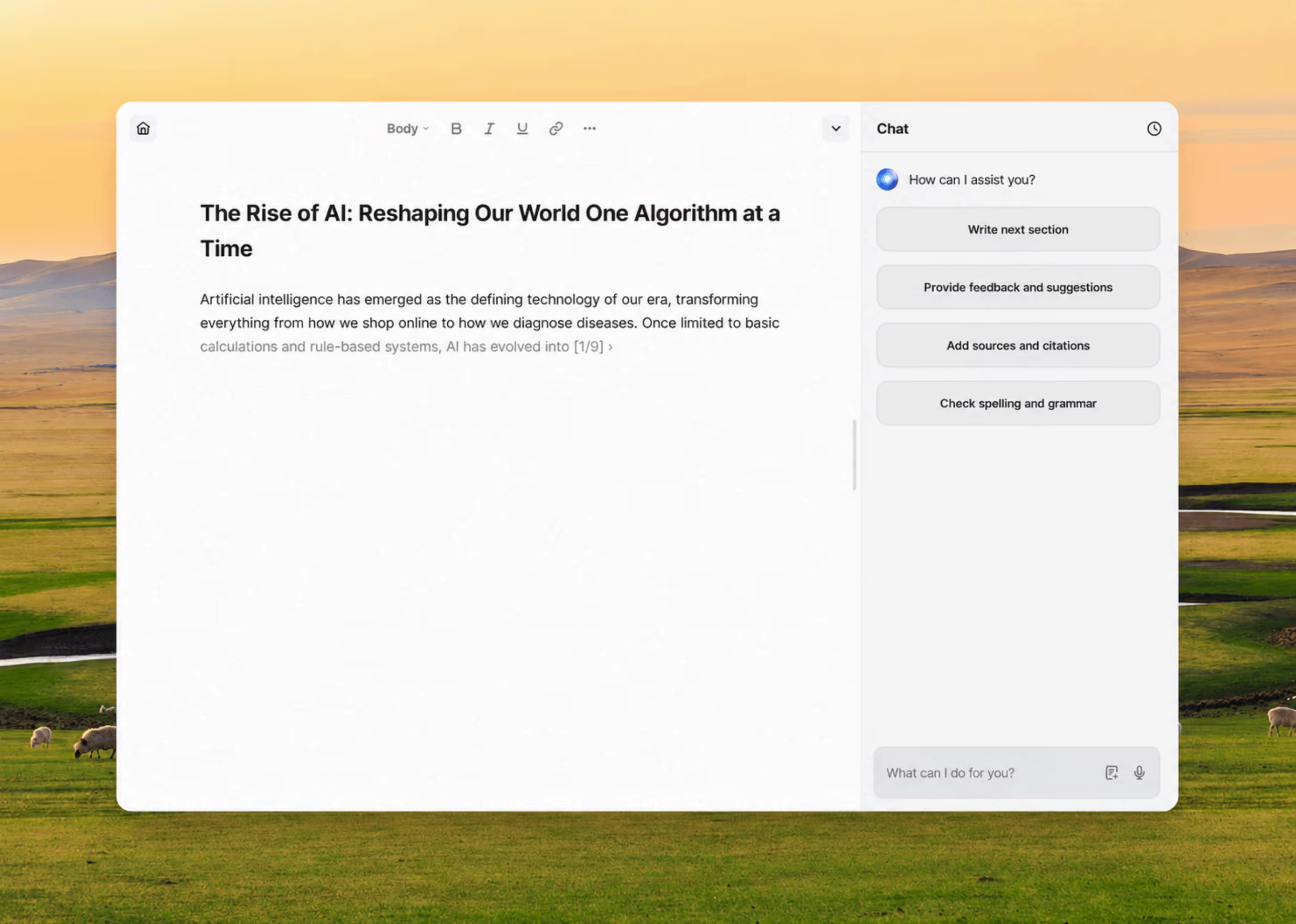Viewport: 1296px width, 924px height.
Task: Toggle italic formatting
Action: tap(489, 128)
